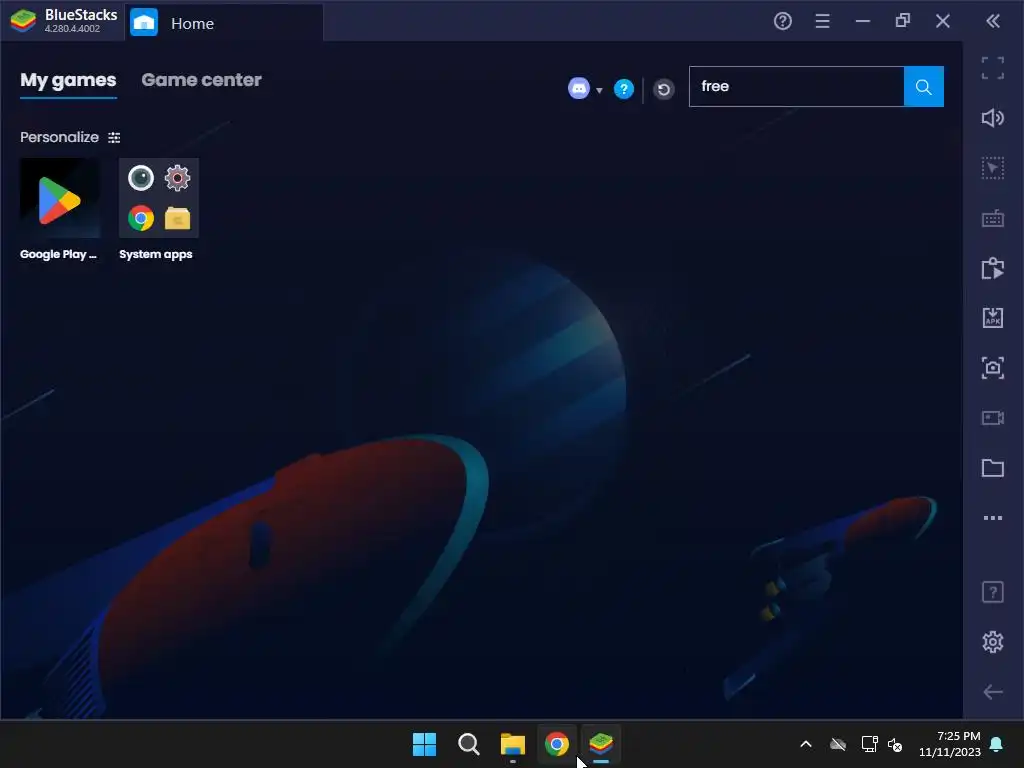Open File Explorer from the taskbar
The image size is (1024, 768).
tap(513, 744)
